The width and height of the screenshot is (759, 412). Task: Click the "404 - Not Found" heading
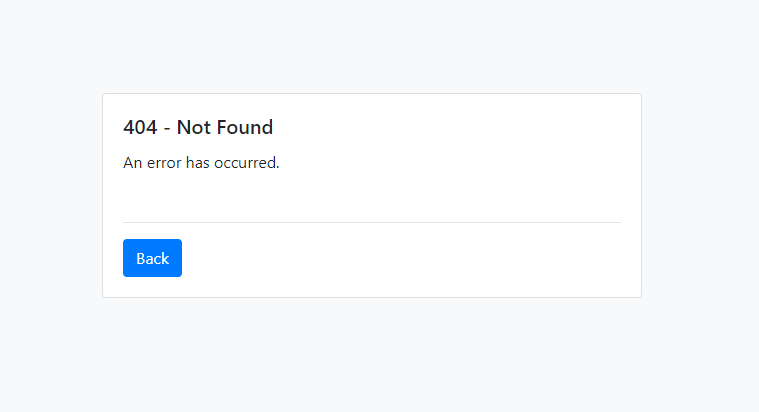198,127
